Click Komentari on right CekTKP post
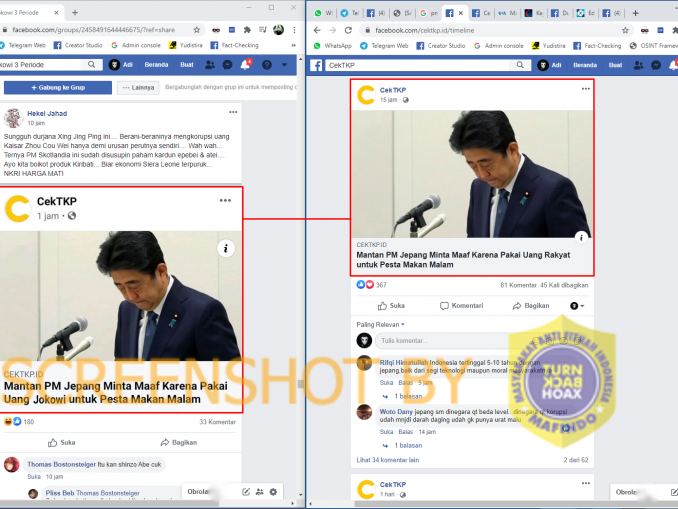Viewport: 678px width, 509px height. [x=461, y=306]
